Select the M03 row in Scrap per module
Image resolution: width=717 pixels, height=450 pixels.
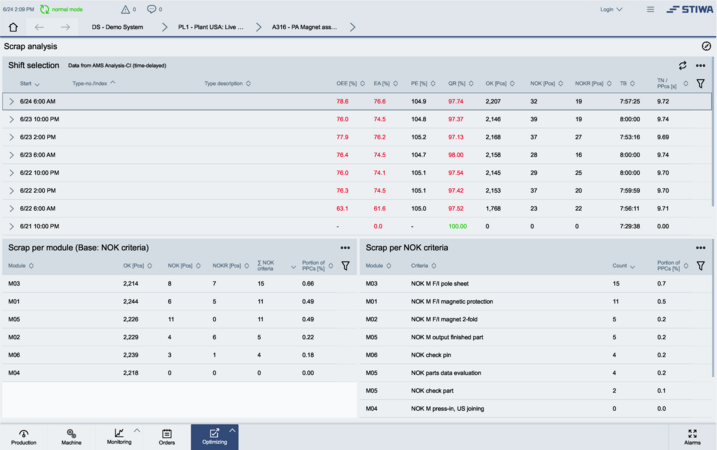179,284
